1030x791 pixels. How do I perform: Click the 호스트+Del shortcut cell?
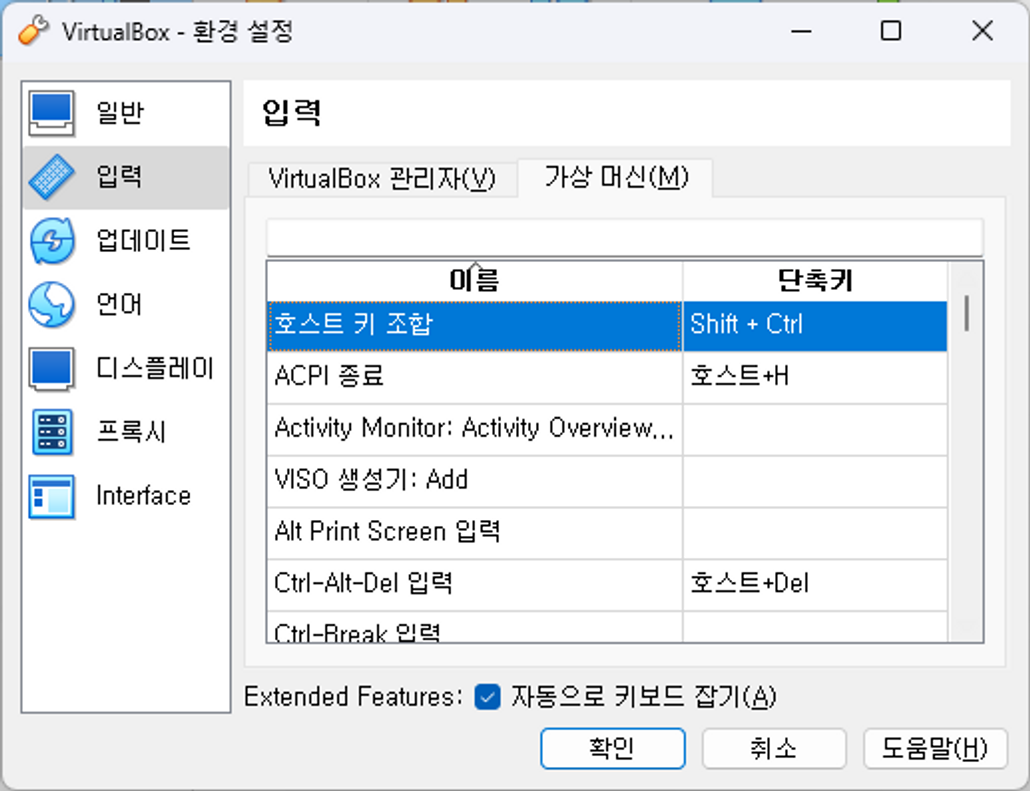click(815, 585)
